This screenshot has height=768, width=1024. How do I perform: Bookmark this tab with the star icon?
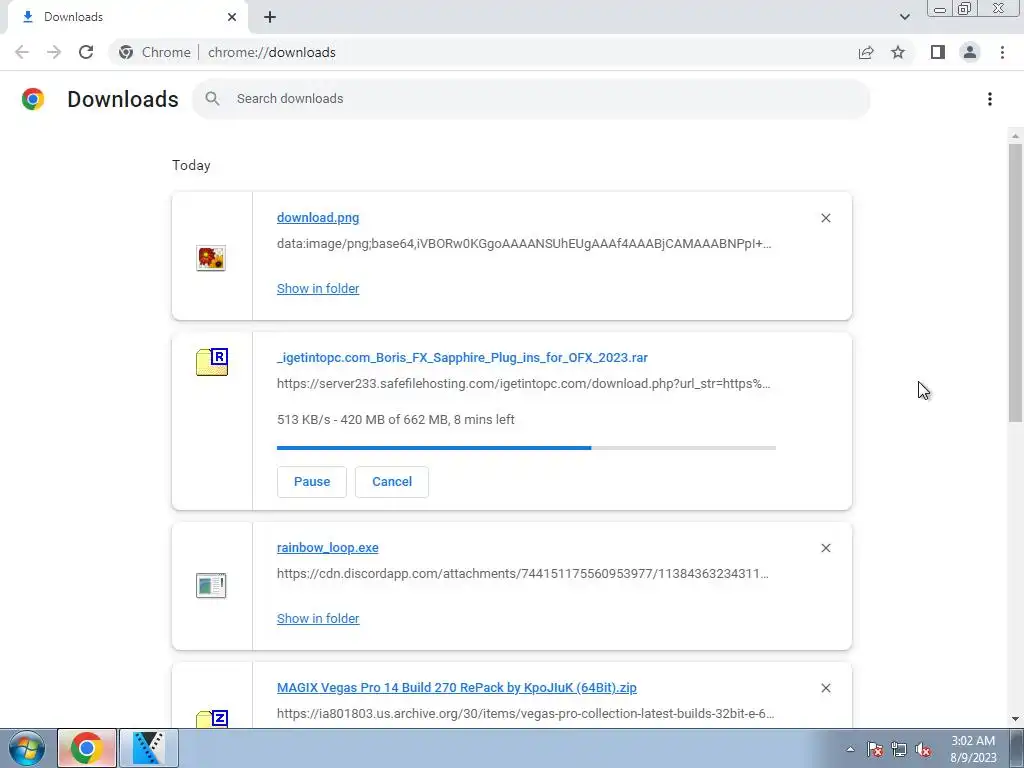click(x=898, y=52)
